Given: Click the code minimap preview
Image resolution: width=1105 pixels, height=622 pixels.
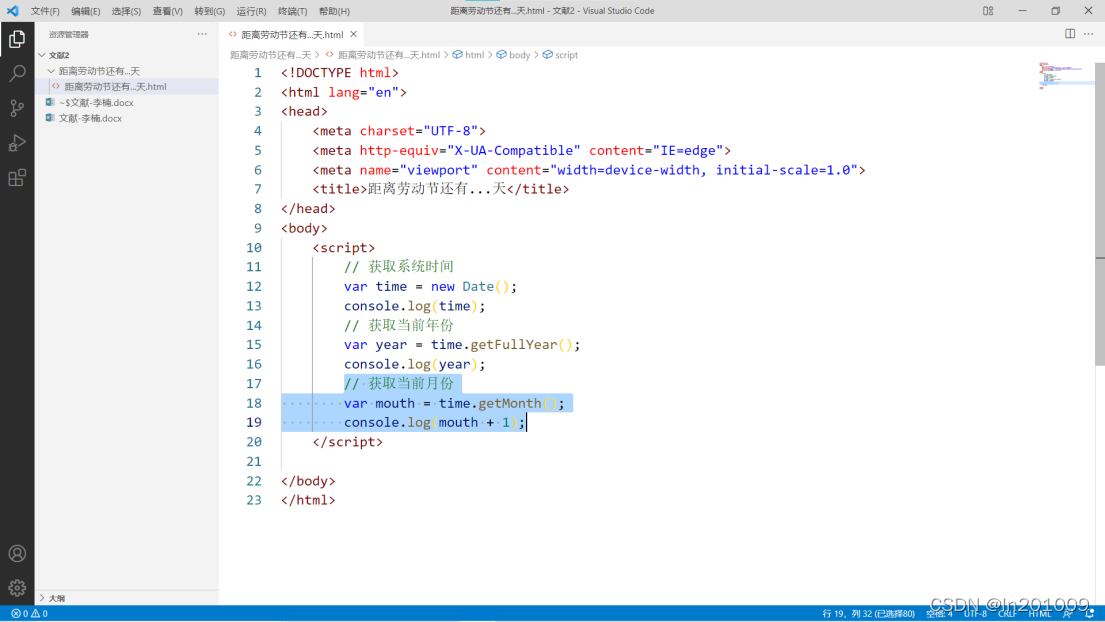Looking at the screenshot, I should (x=1064, y=76).
